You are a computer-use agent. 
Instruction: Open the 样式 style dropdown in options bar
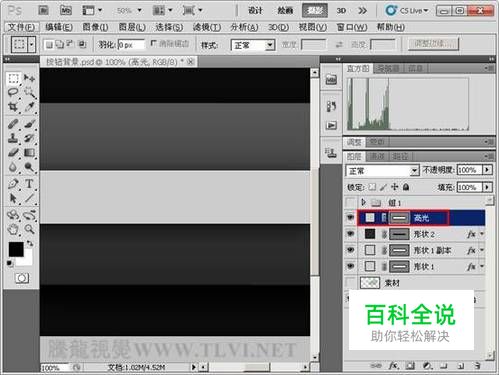coord(253,45)
